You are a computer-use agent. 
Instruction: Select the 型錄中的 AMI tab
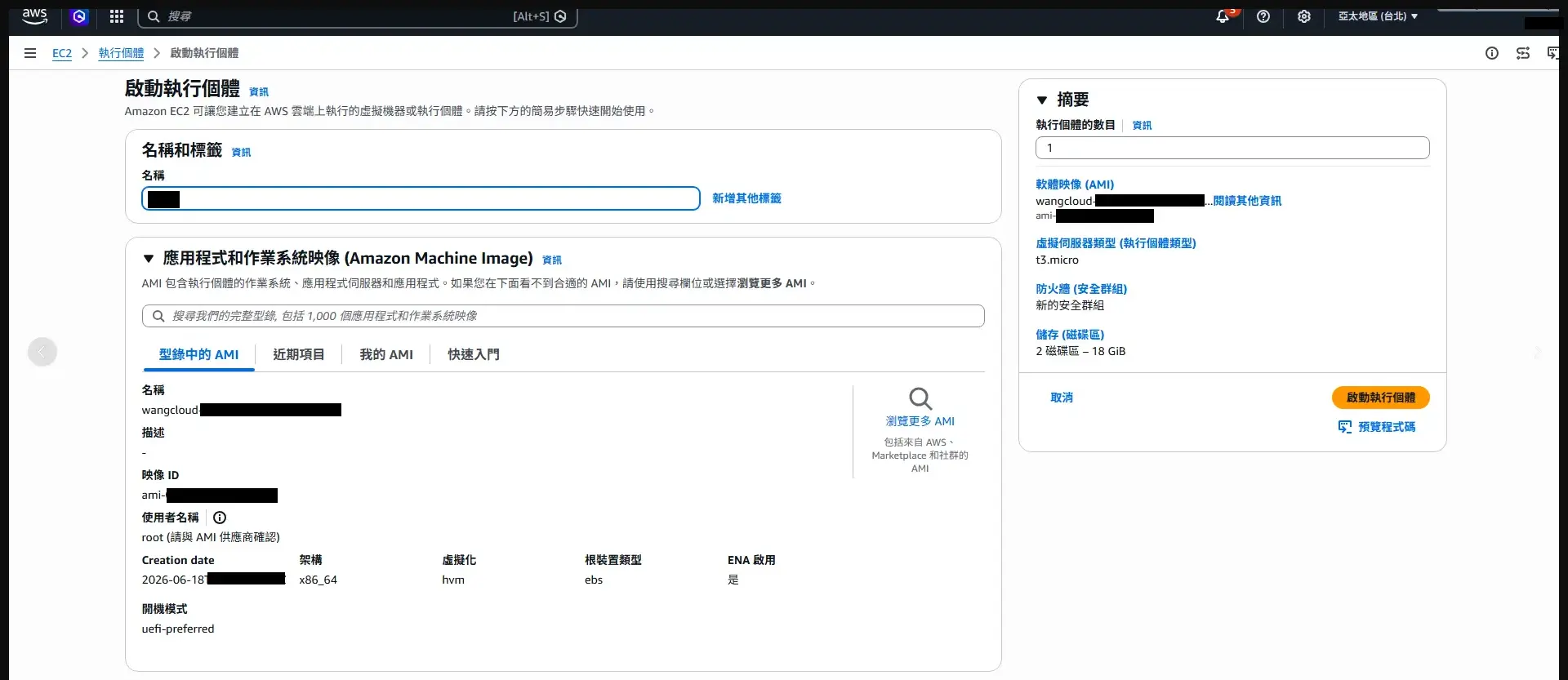198,354
